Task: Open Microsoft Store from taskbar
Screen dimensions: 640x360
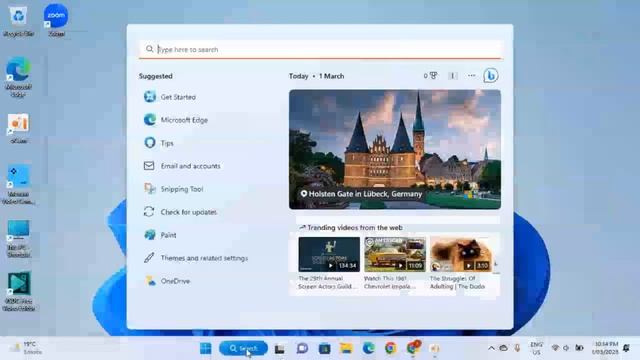Action: click(324, 349)
